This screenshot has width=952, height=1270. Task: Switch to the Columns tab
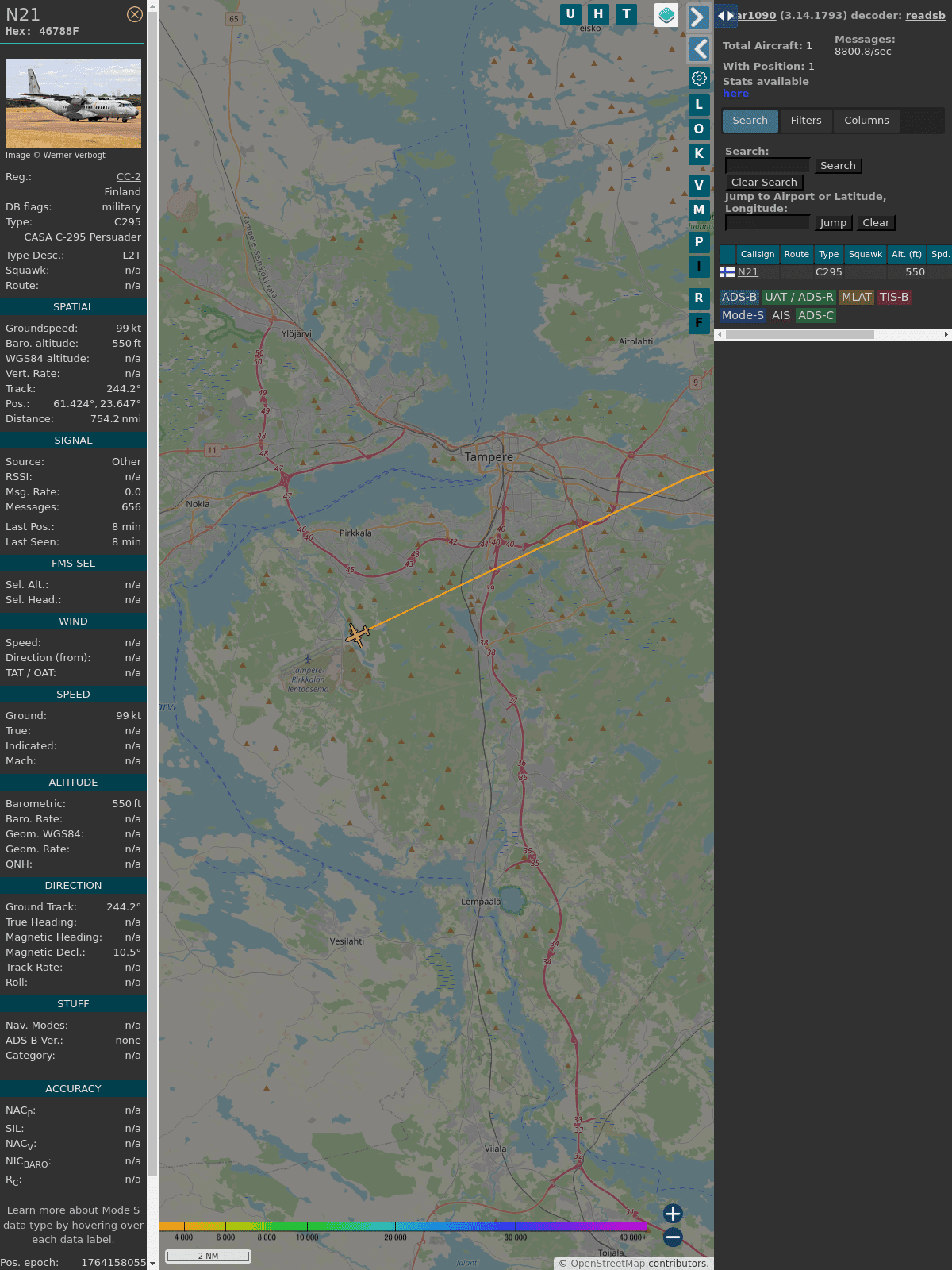tap(866, 121)
